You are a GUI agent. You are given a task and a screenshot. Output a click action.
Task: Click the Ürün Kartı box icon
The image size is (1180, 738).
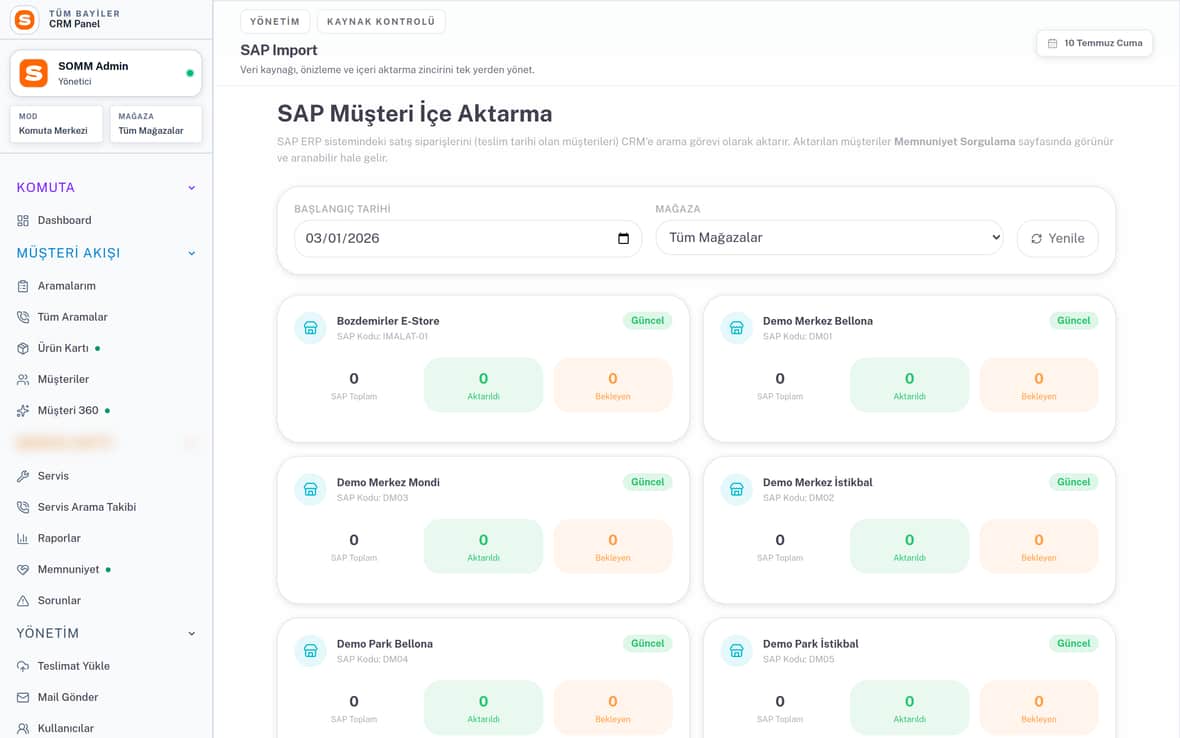[x=23, y=348]
